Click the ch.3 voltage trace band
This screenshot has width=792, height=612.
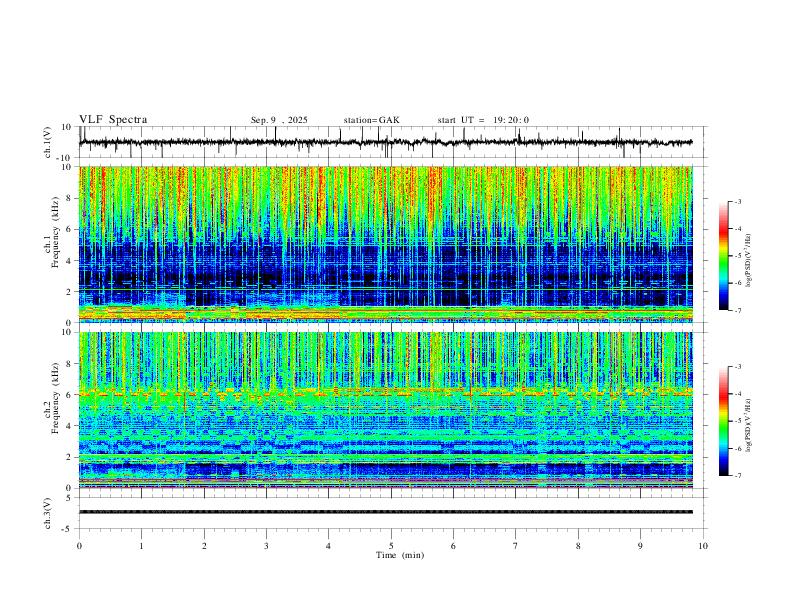(385, 512)
